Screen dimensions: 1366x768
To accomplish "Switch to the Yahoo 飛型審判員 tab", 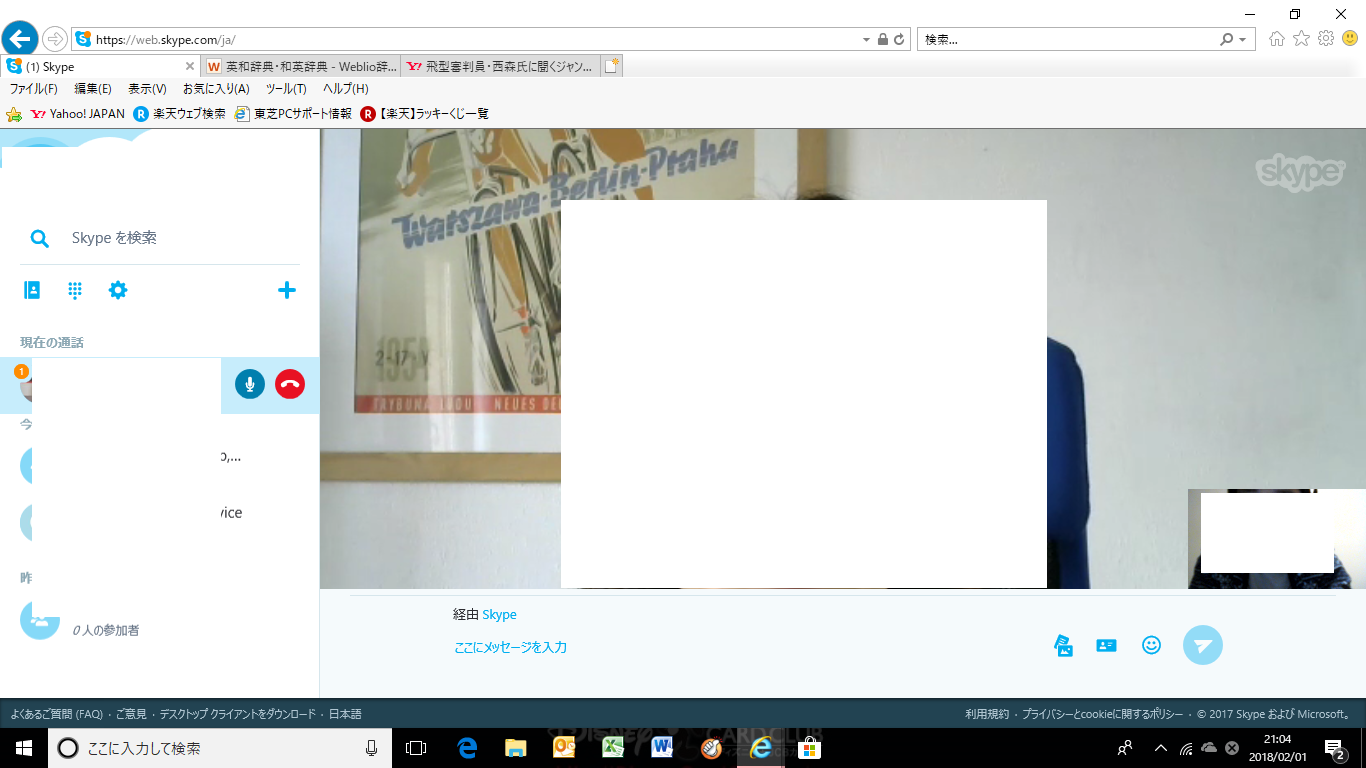I will (x=500, y=67).
